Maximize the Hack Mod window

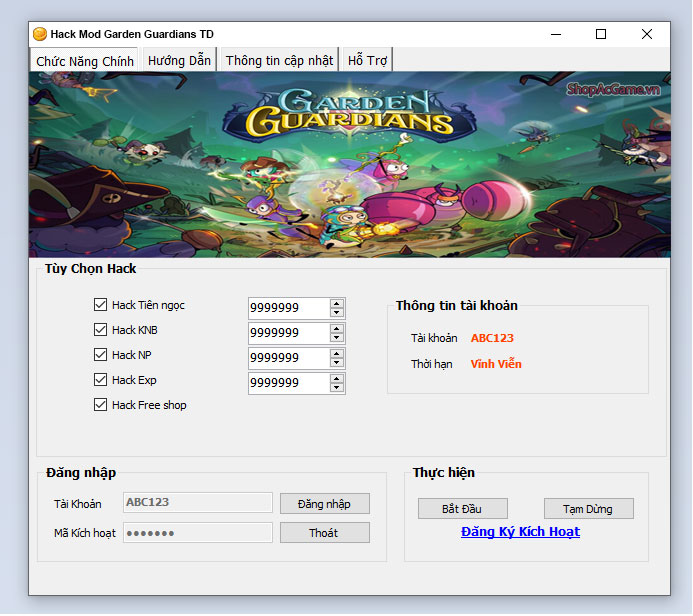[x=601, y=34]
